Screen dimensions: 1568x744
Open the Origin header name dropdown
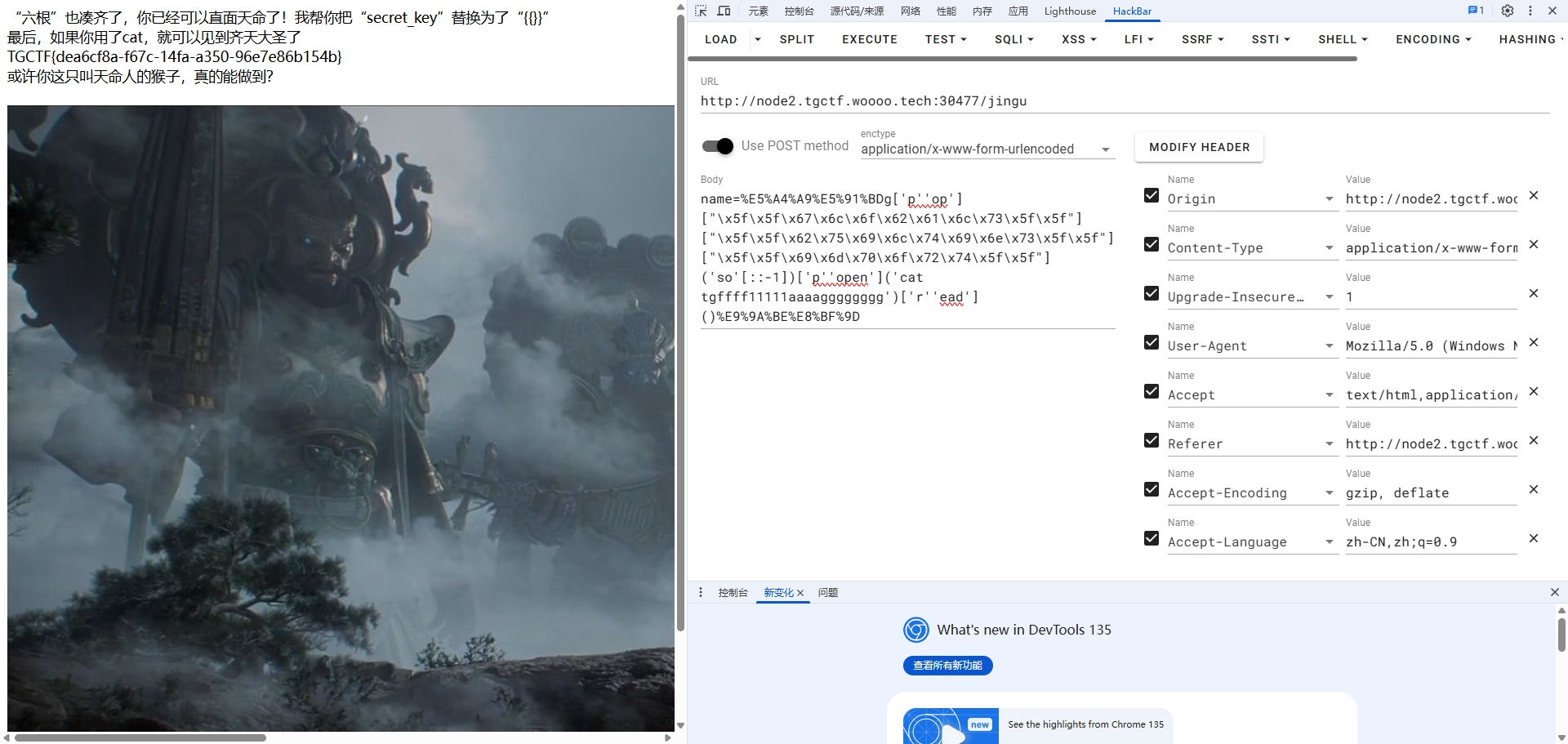1329,199
